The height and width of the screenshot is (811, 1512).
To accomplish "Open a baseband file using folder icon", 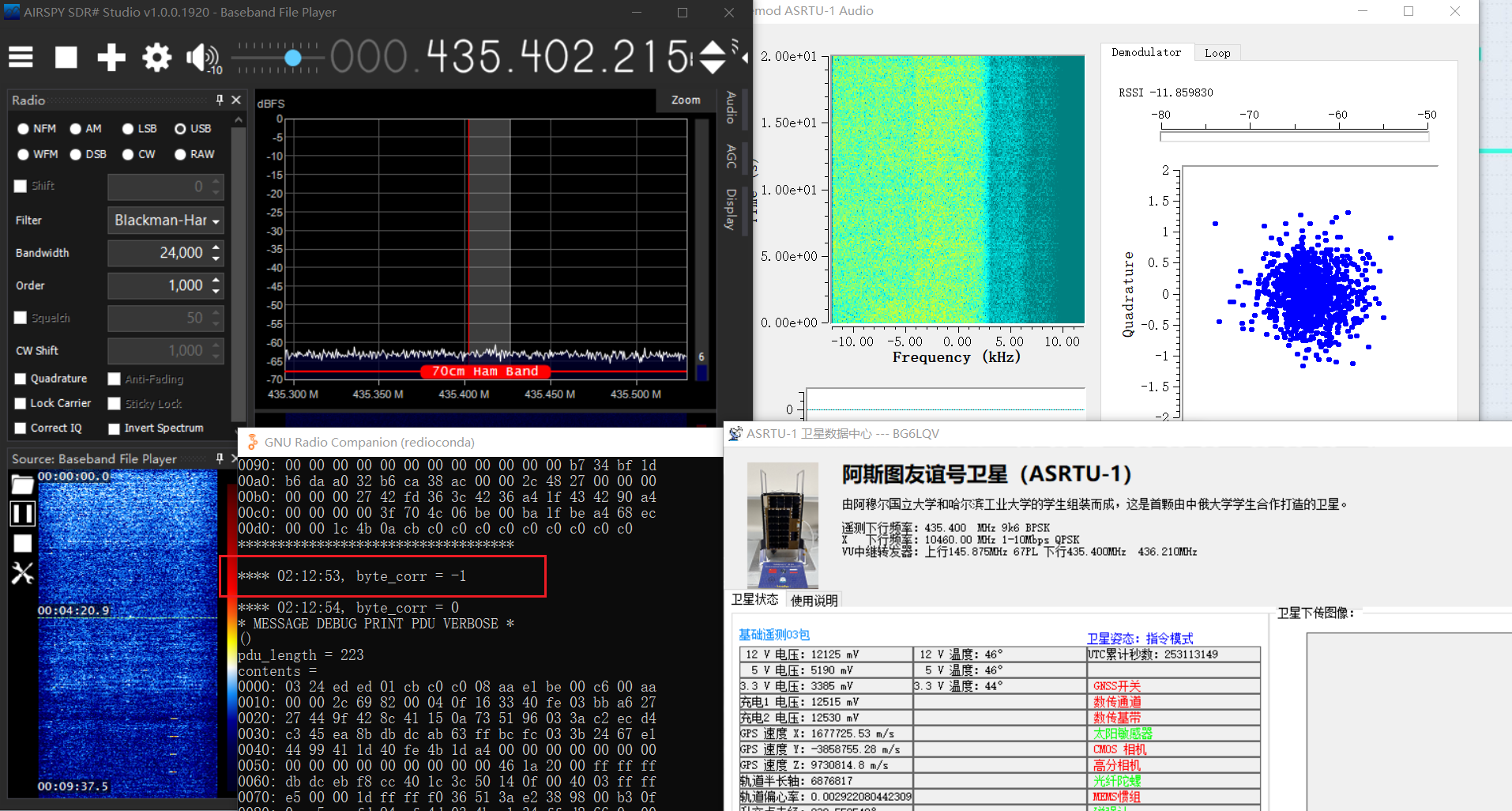I will [22, 485].
